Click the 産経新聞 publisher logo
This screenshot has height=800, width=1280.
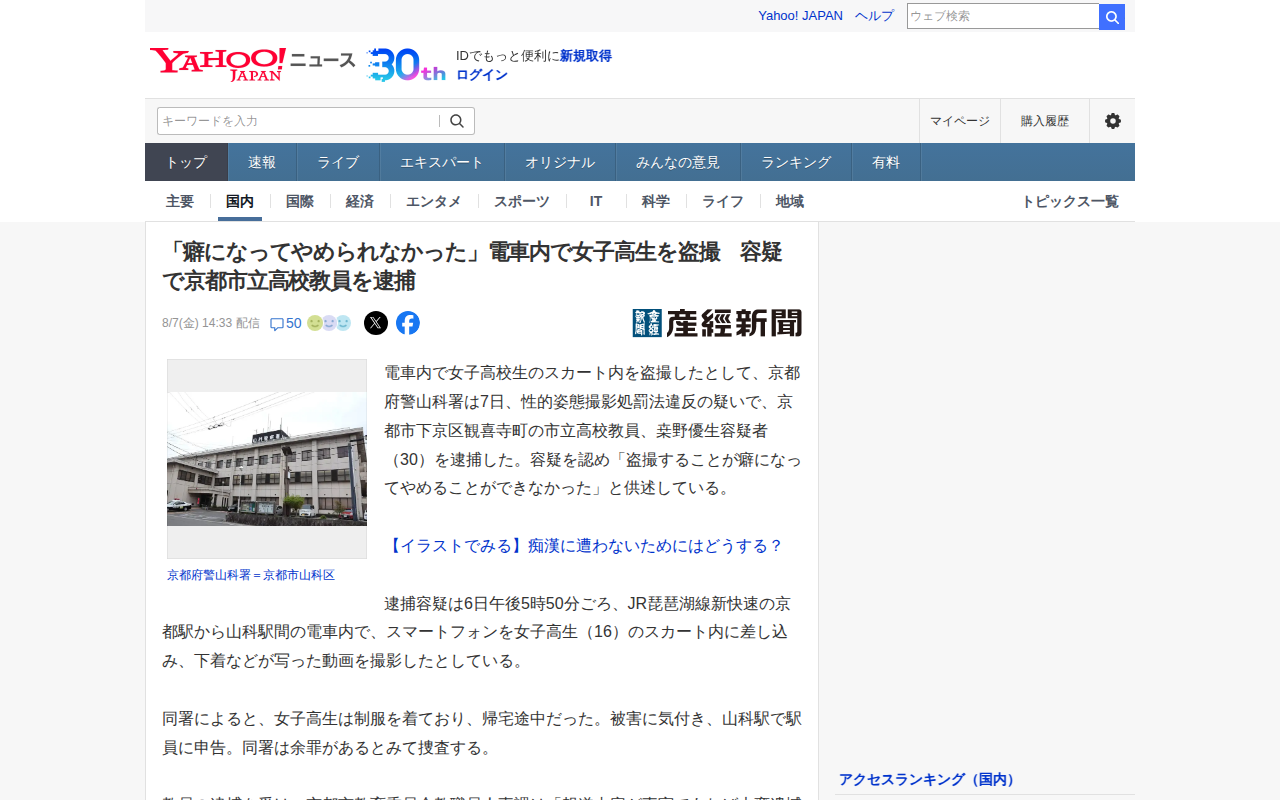(x=717, y=323)
